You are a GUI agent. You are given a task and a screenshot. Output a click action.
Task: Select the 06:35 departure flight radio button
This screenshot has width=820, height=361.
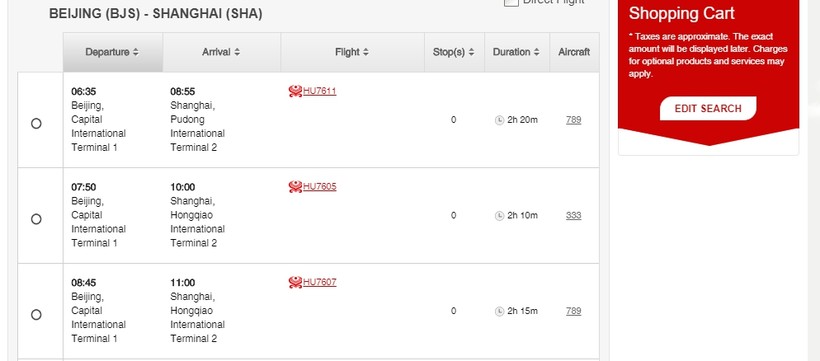click(x=36, y=123)
